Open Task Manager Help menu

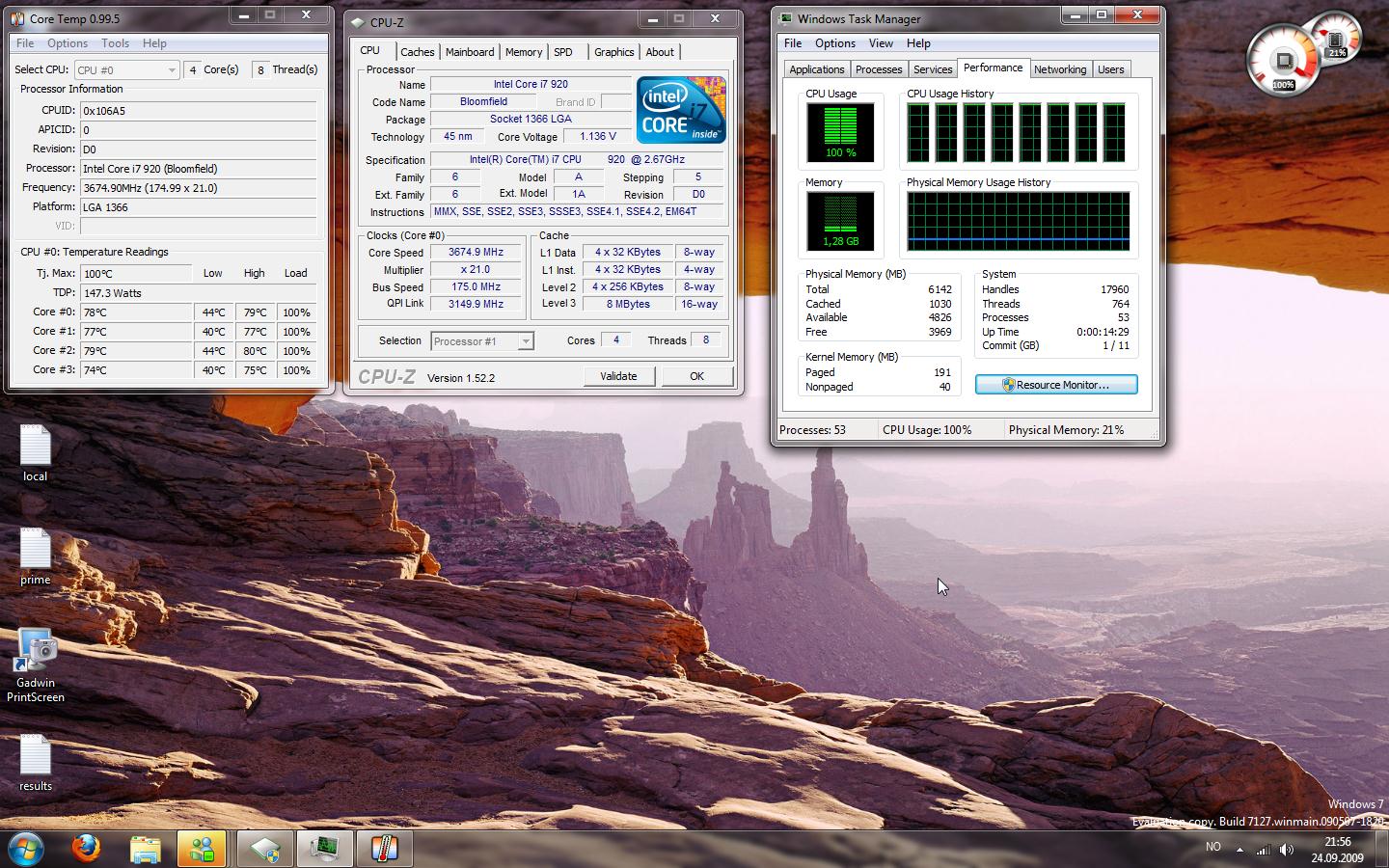pyautogui.click(x=918, y=42)
